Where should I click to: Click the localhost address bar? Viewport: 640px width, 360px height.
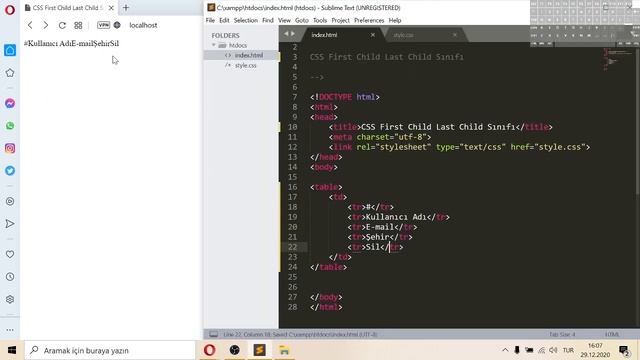143,25
